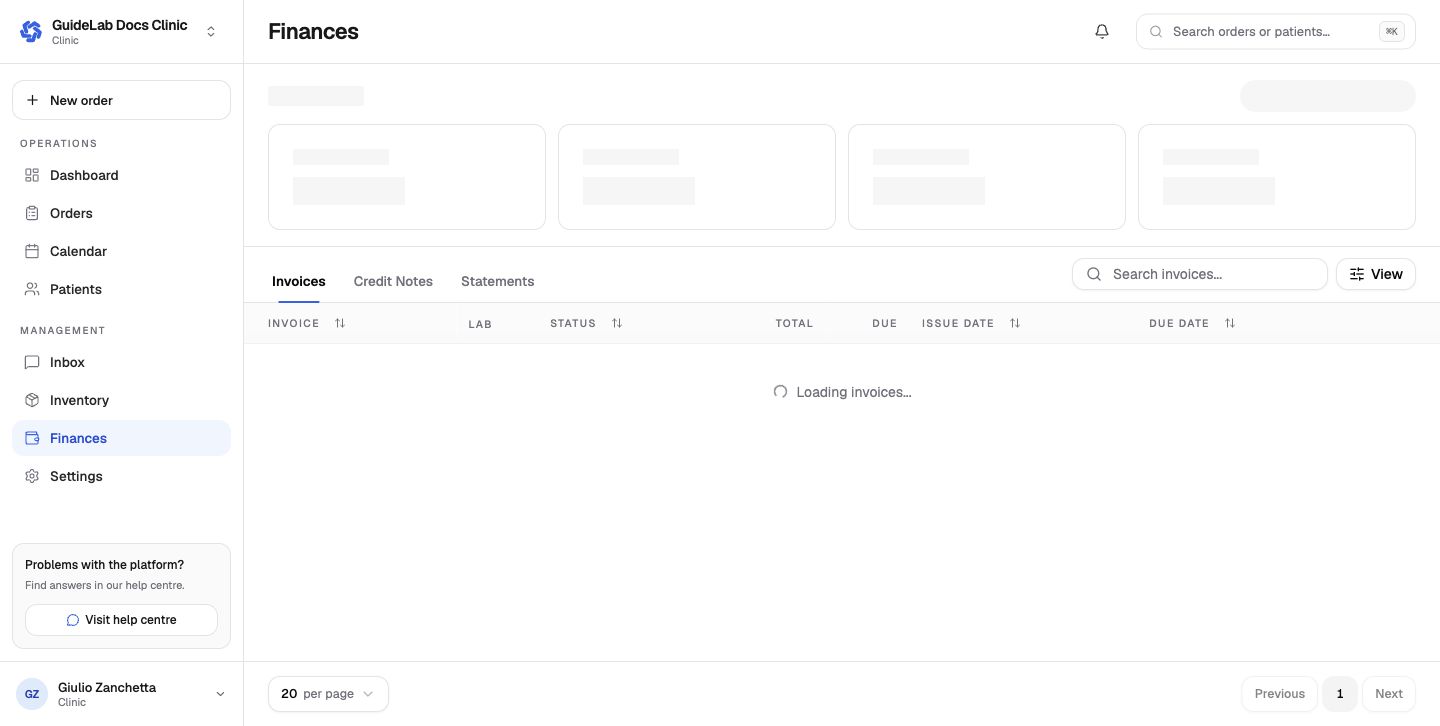This screenshot has height=726, width=1440.
Task: Open Inbox from the sidebar
Action: [122, 362]
